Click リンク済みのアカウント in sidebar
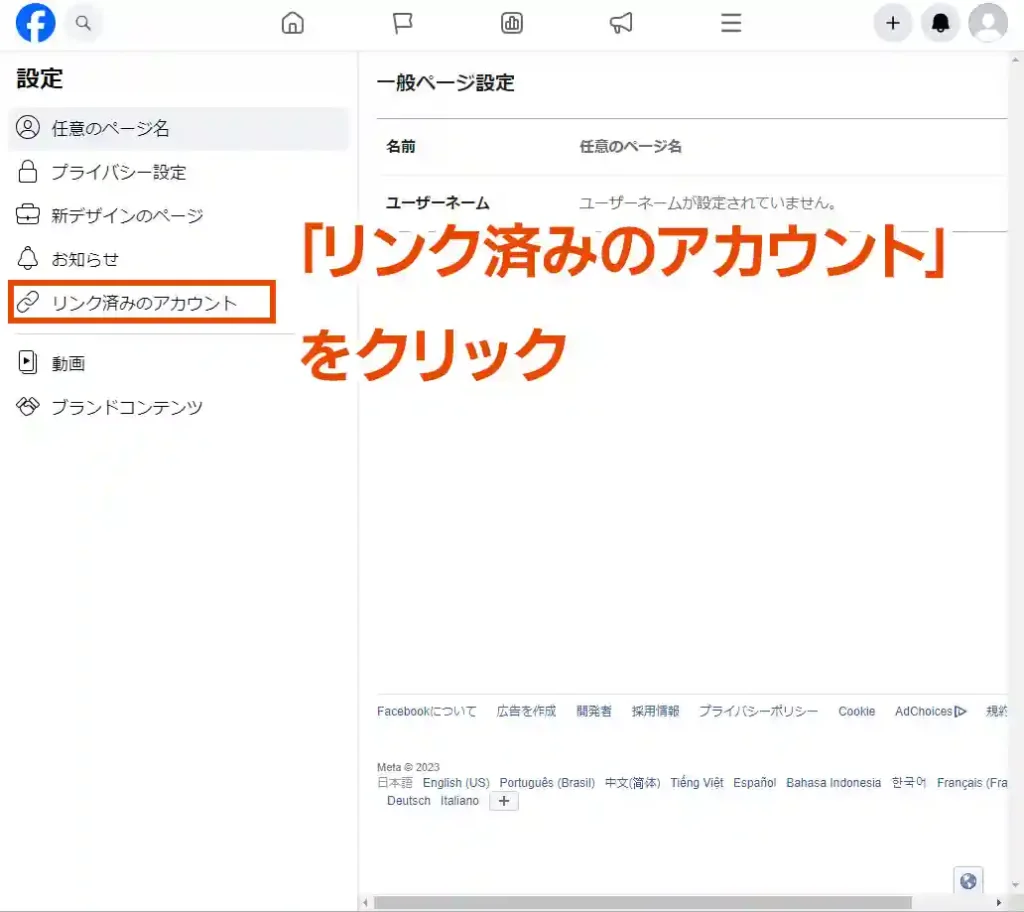This screenshot has height=912, width=1024. [x=142, y=302]
